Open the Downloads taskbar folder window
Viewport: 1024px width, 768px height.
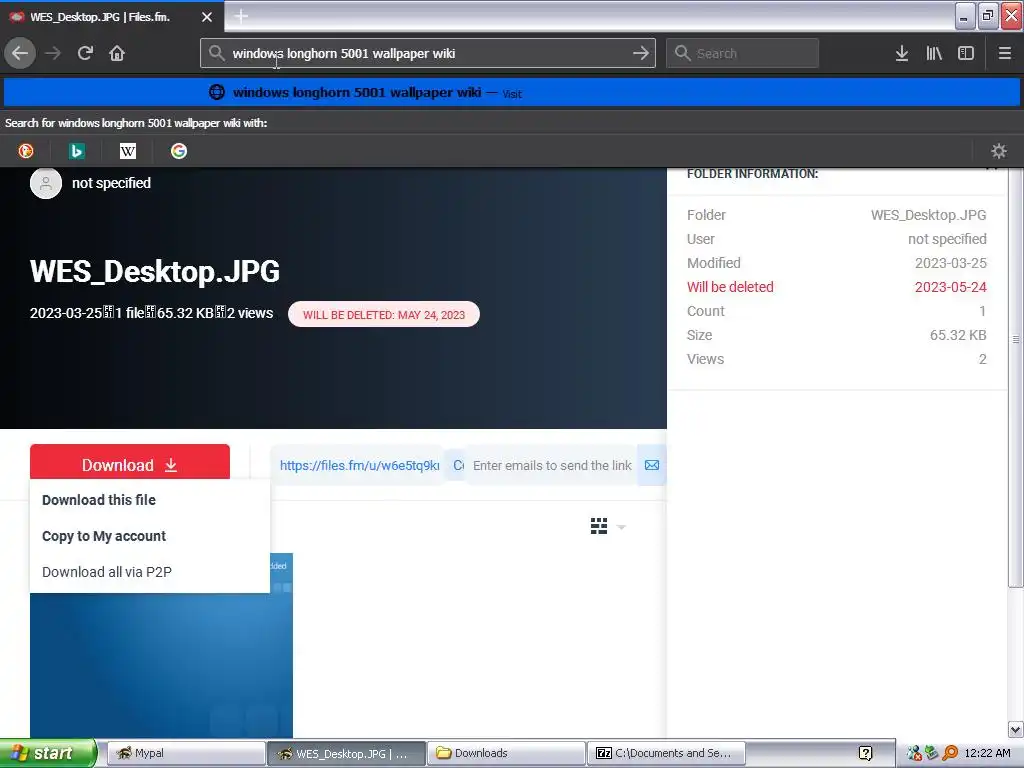tap(506, 753)
